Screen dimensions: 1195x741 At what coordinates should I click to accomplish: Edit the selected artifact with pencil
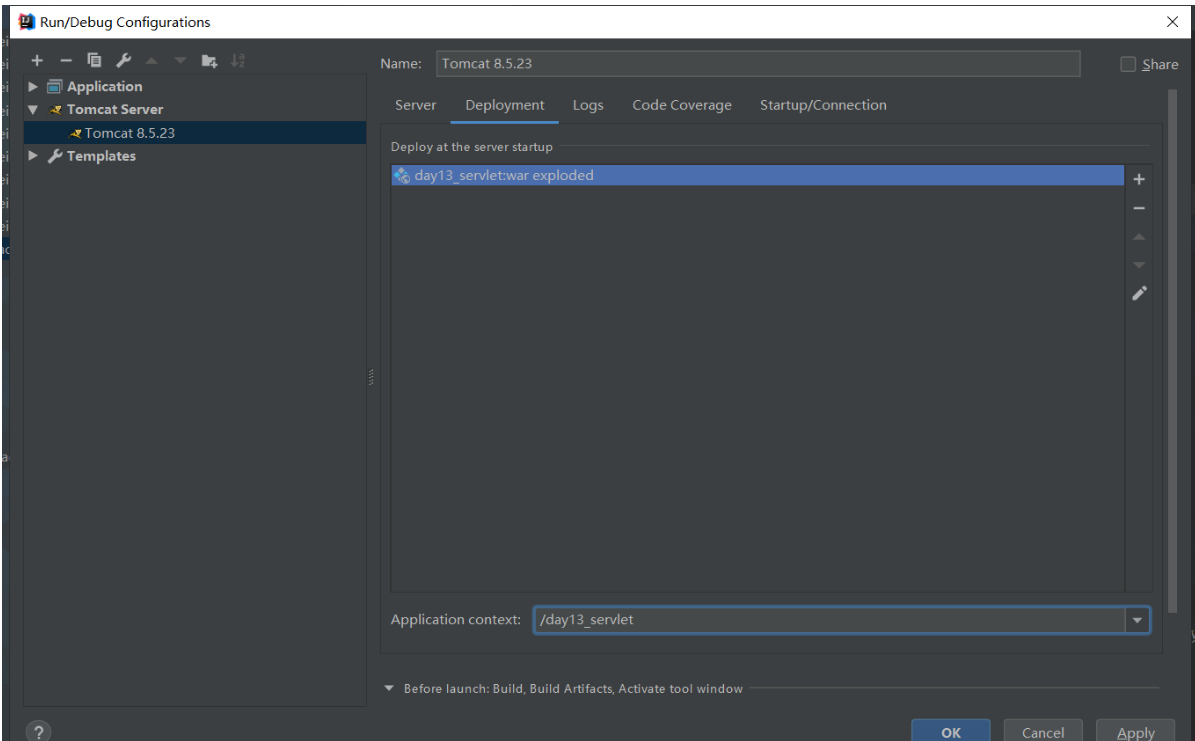pos(1139,294)
